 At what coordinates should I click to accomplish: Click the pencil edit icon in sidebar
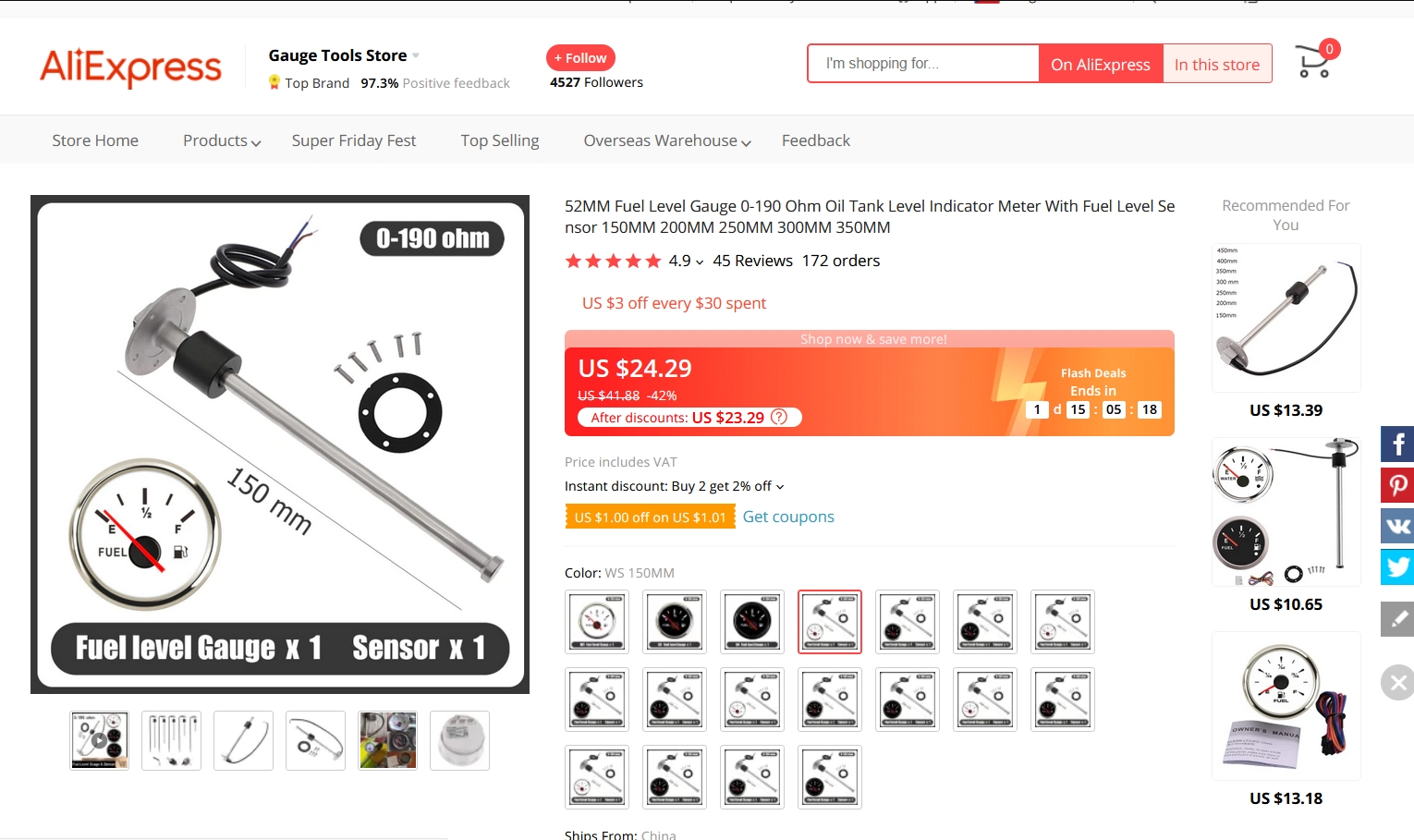coord(1397,619)
